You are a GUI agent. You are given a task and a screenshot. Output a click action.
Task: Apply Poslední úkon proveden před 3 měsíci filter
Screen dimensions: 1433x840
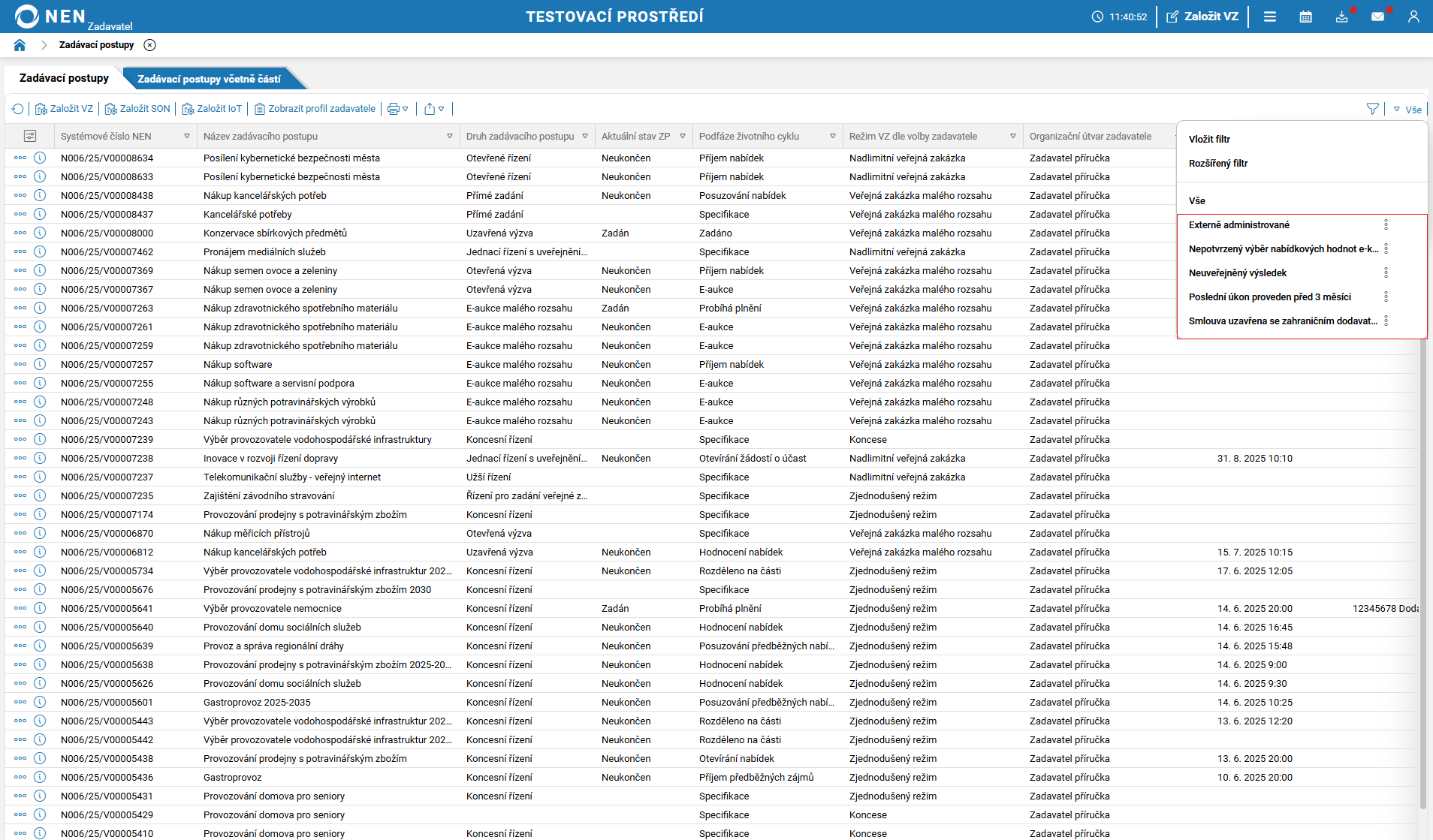click(x=1270, y=297)
